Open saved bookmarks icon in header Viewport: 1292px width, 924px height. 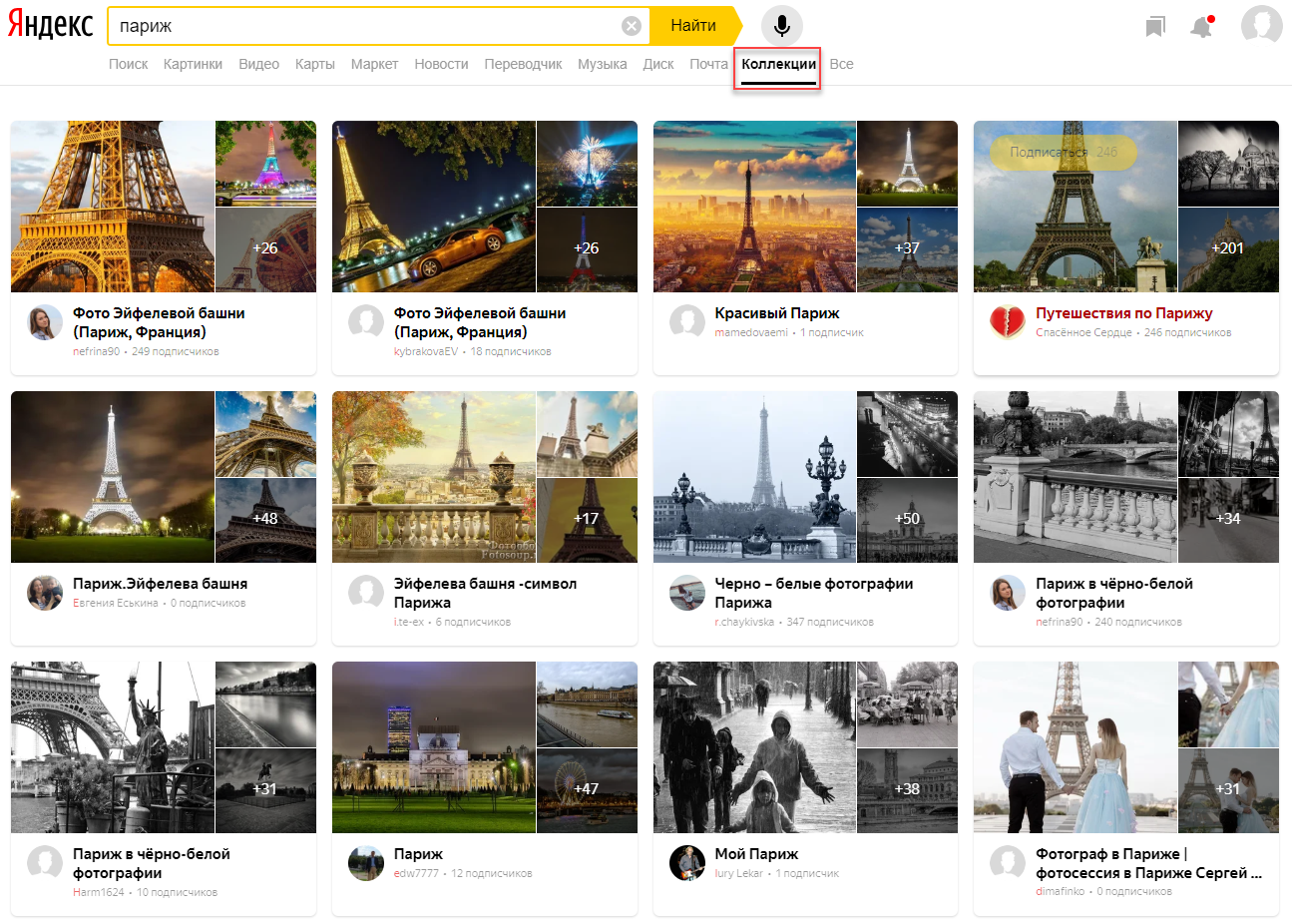pyautogui.click(x=1154, y=27)
